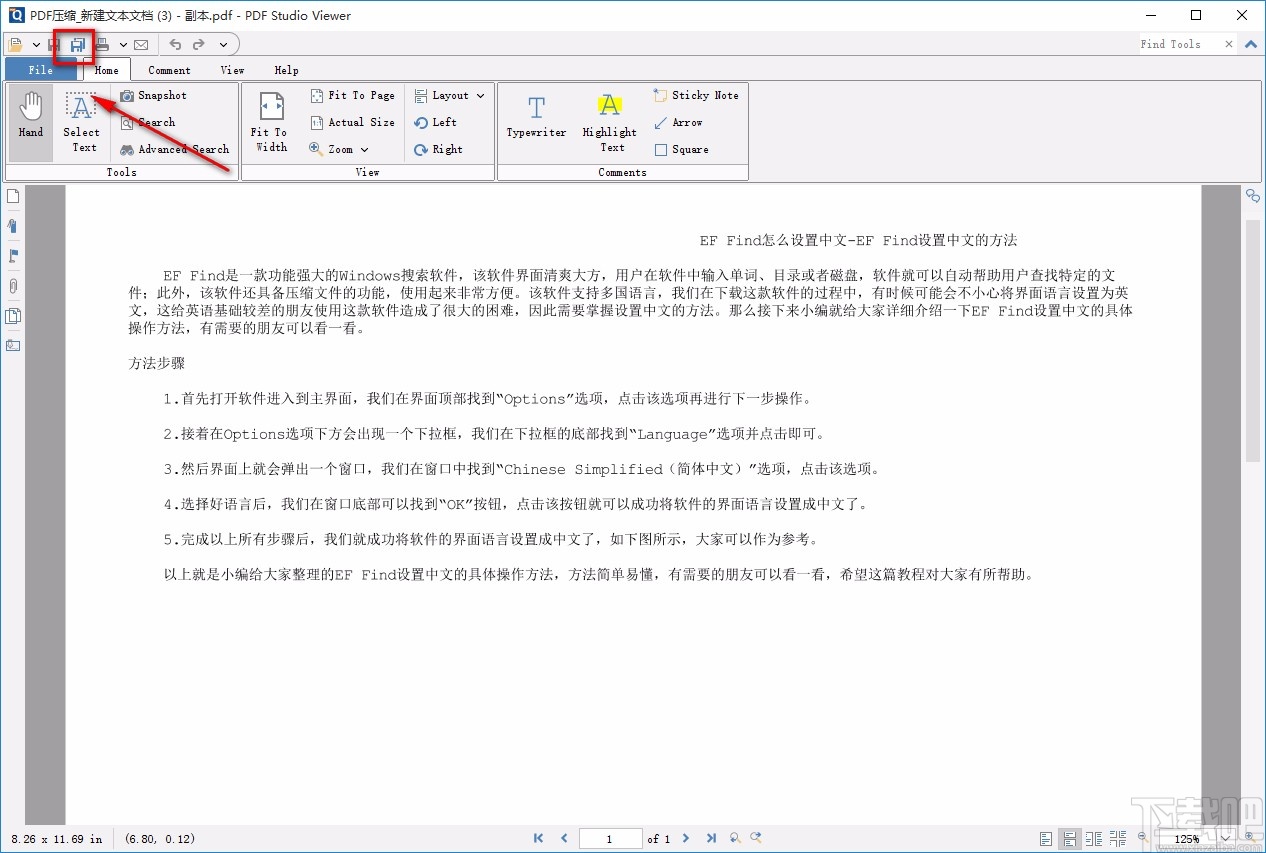
Task: Click the Search tool
Action: pos(148,122)
